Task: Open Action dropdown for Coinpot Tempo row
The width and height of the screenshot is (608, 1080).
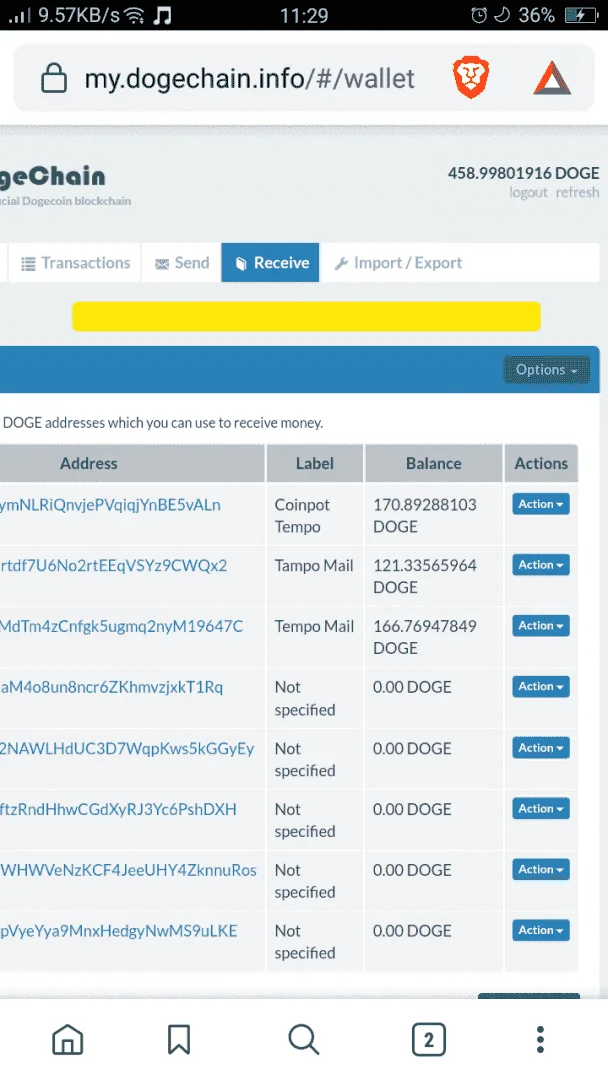Action: pyautogui.click(x=541, y=504)
